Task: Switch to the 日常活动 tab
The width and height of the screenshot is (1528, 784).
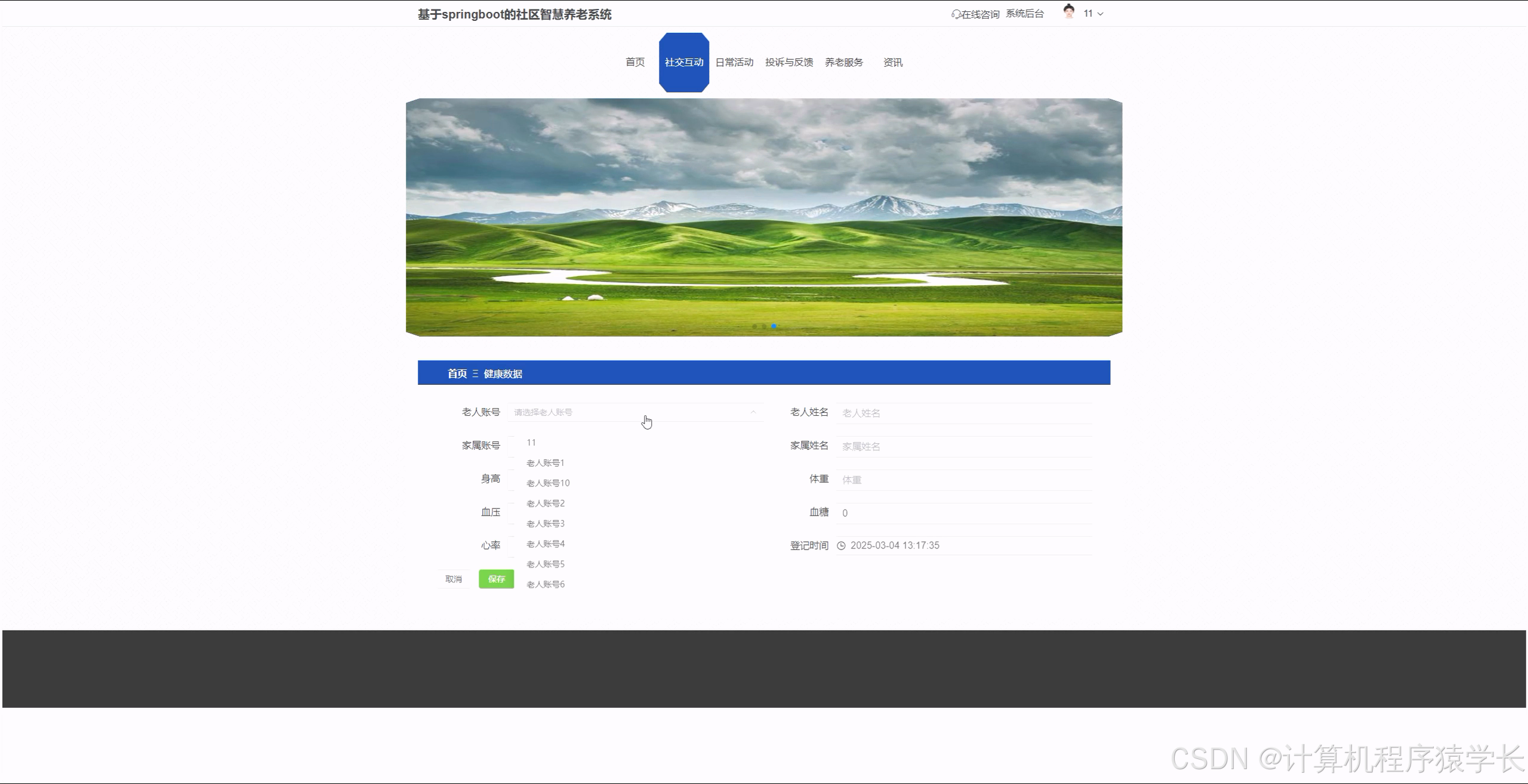Action: tap(735, 61)
